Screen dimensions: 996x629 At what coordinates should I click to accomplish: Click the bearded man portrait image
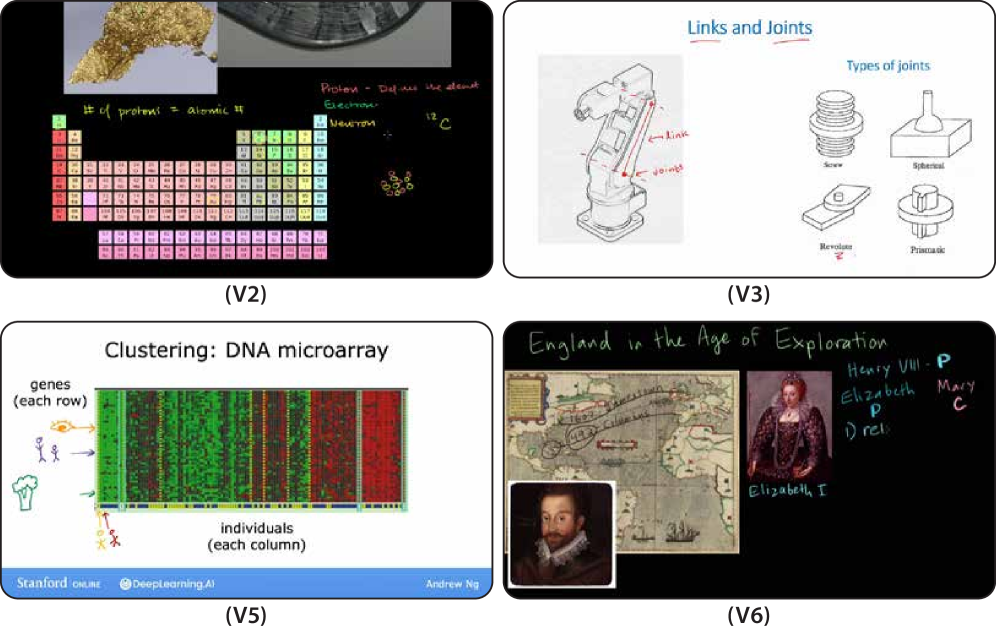pos(562,534)
